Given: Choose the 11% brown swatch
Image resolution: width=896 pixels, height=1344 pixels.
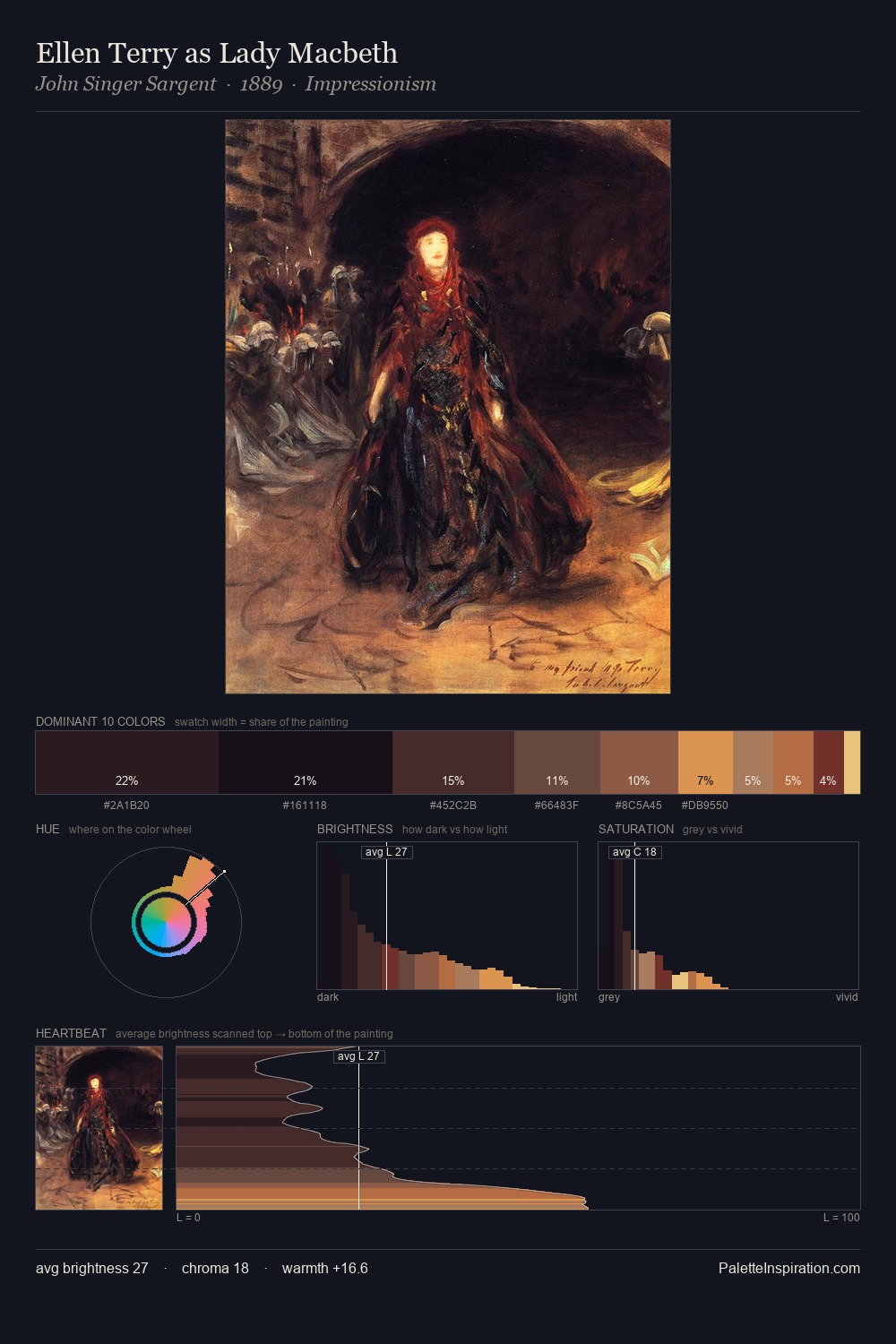Looking at the screenshot, I should [557, 762].
